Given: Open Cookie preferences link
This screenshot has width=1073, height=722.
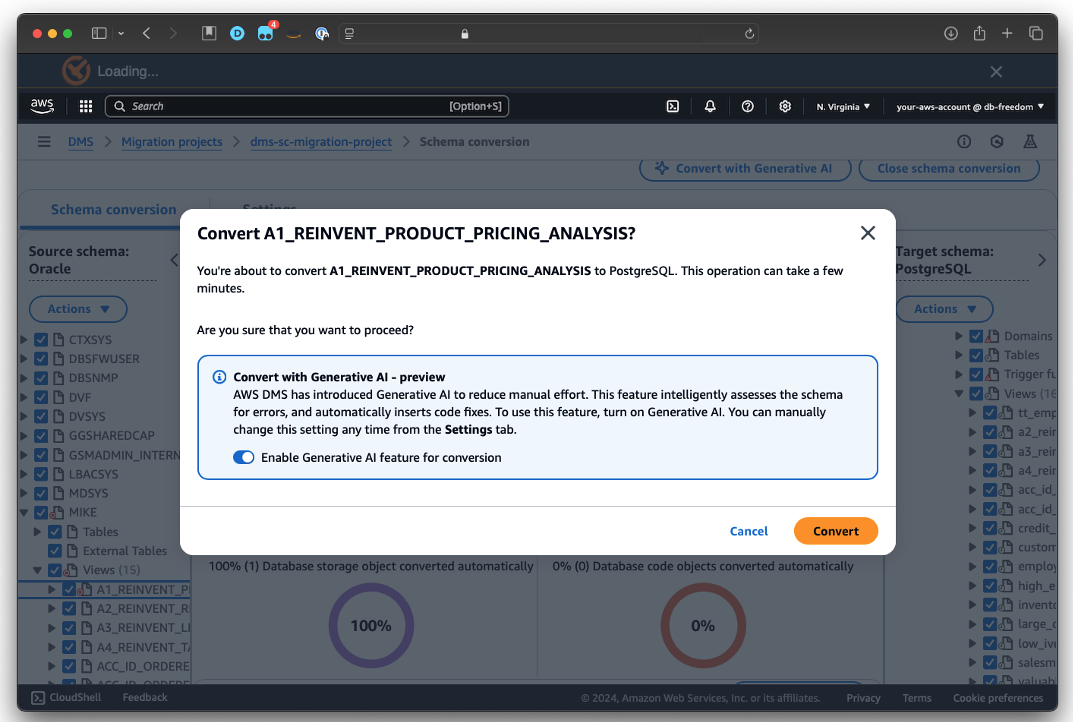Looking at the screenshot, I should pos(998,698).
